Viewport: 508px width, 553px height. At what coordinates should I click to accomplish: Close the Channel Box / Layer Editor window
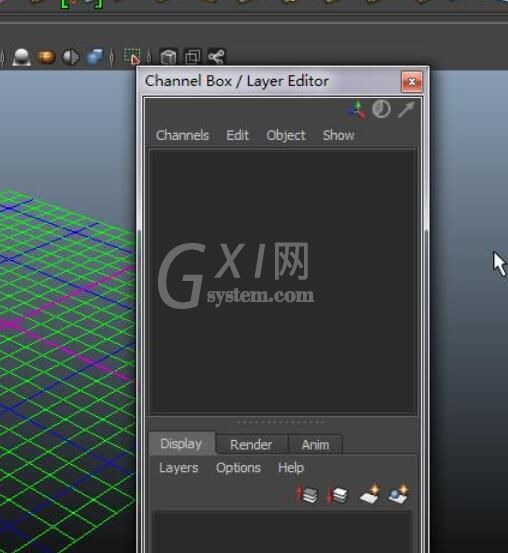coord(412,82)
